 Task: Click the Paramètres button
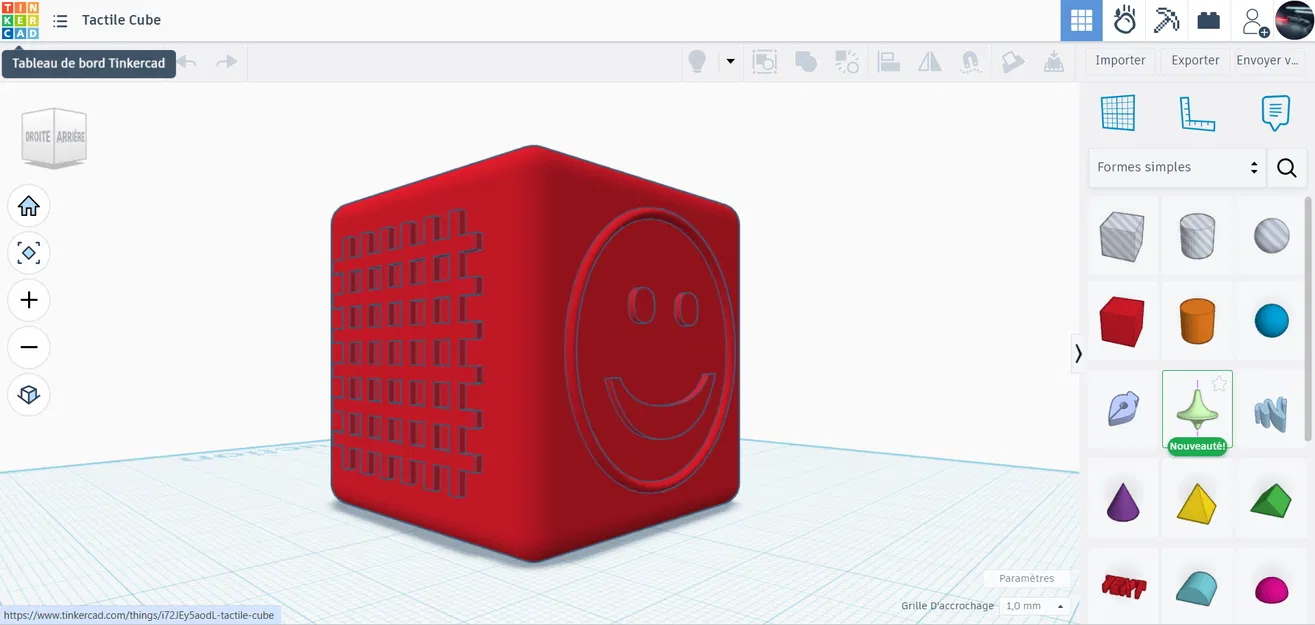[x=1026, y=578]
